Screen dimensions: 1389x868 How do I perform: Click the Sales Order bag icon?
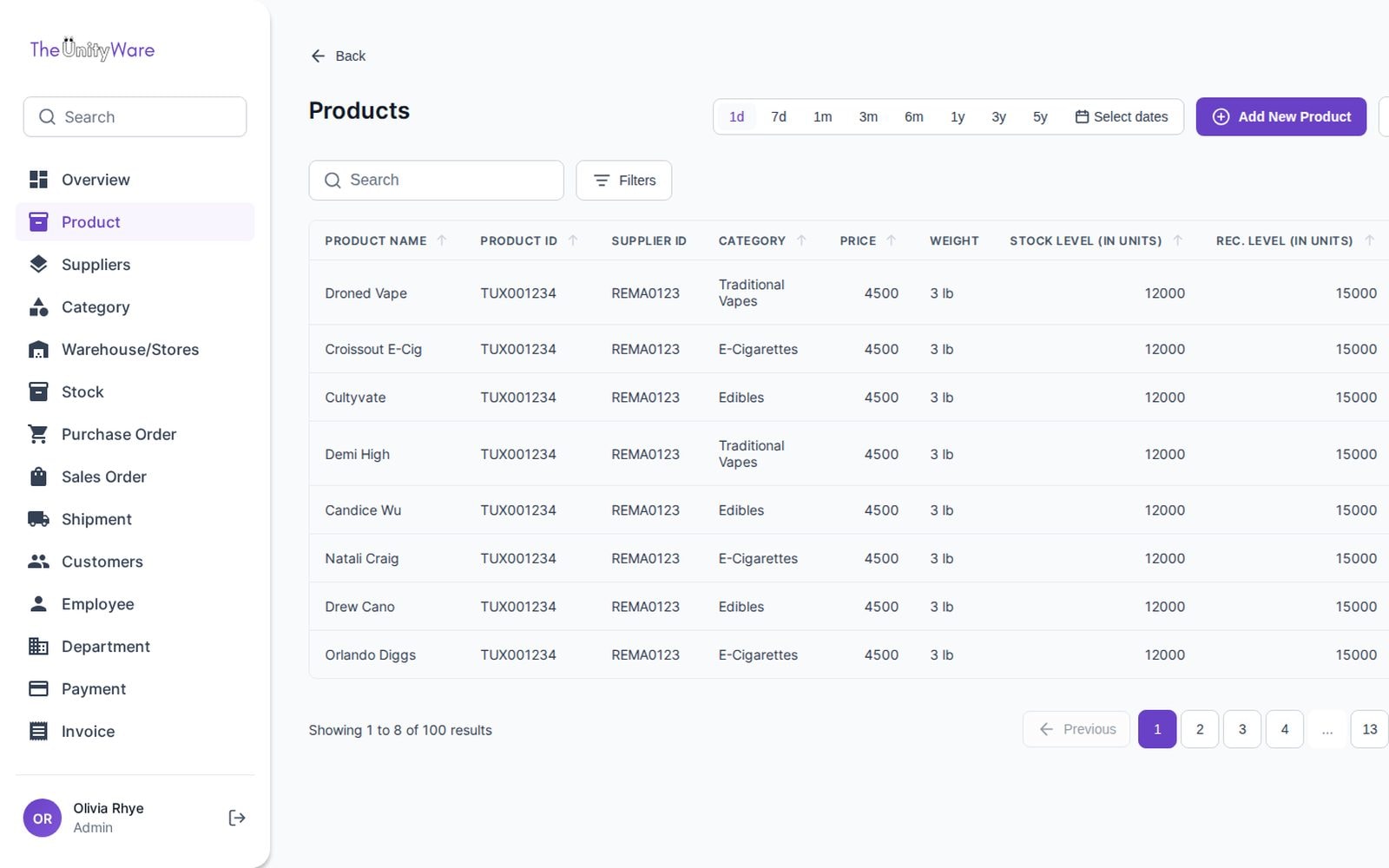point(38,477)
